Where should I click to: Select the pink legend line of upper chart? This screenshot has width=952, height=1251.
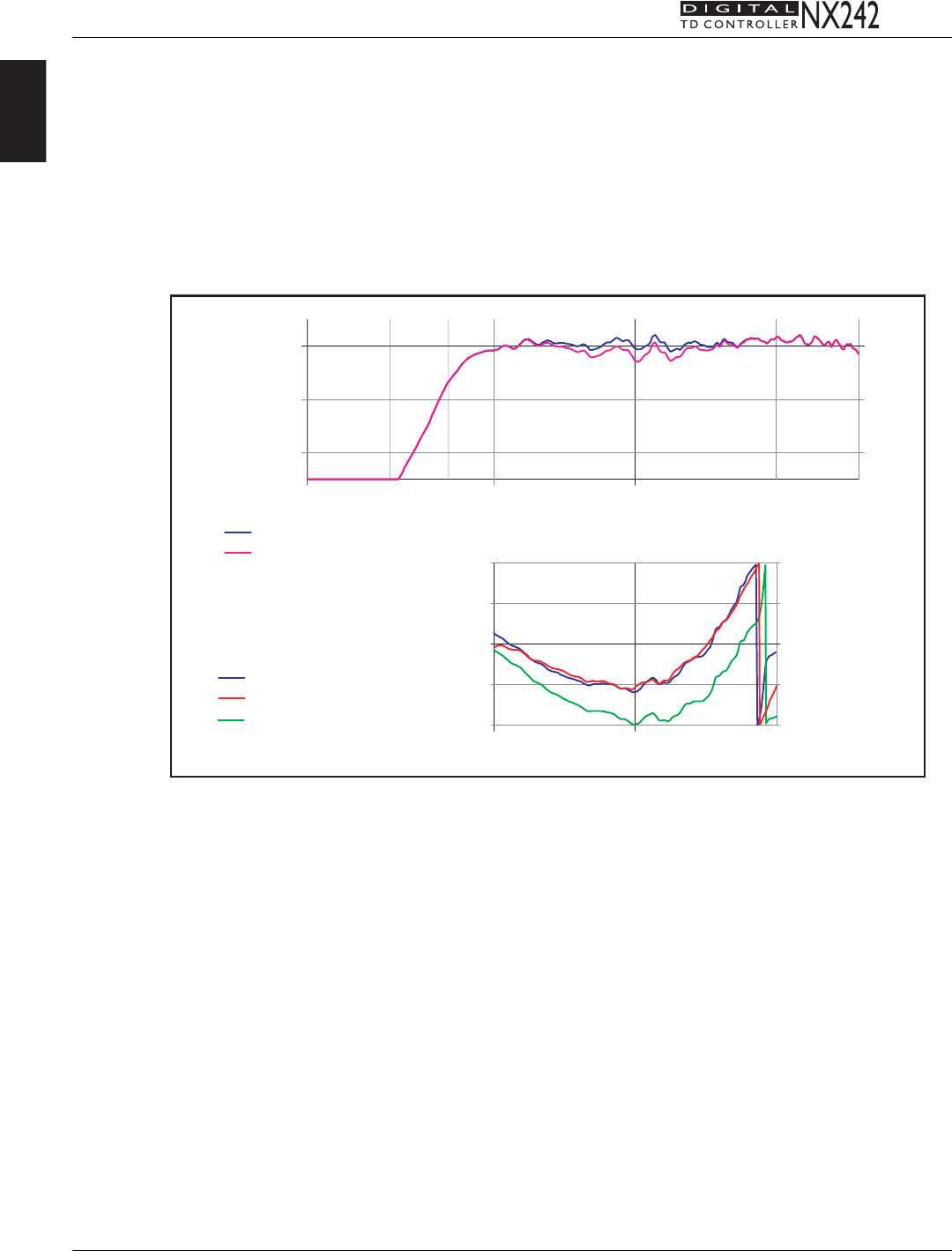[238, 553]
